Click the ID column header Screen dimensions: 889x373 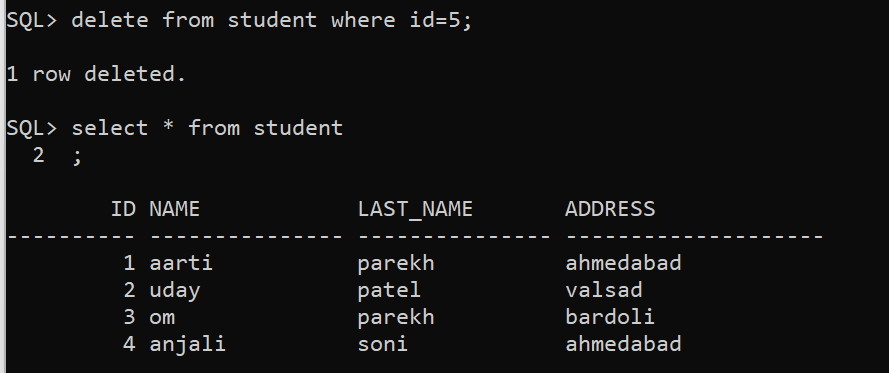(123, 209)
